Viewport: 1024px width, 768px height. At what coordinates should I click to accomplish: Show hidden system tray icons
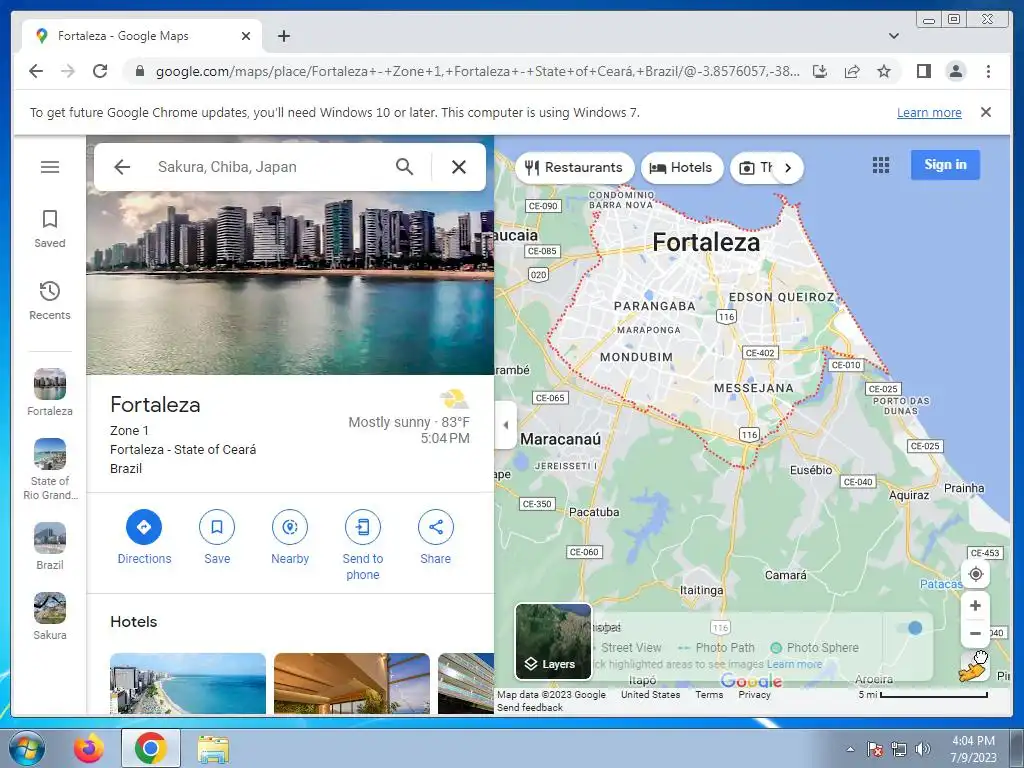click(850, 749)
